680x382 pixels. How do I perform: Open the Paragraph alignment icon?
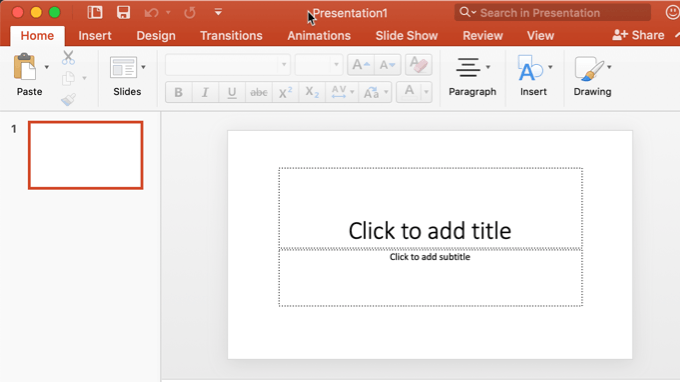468,67
